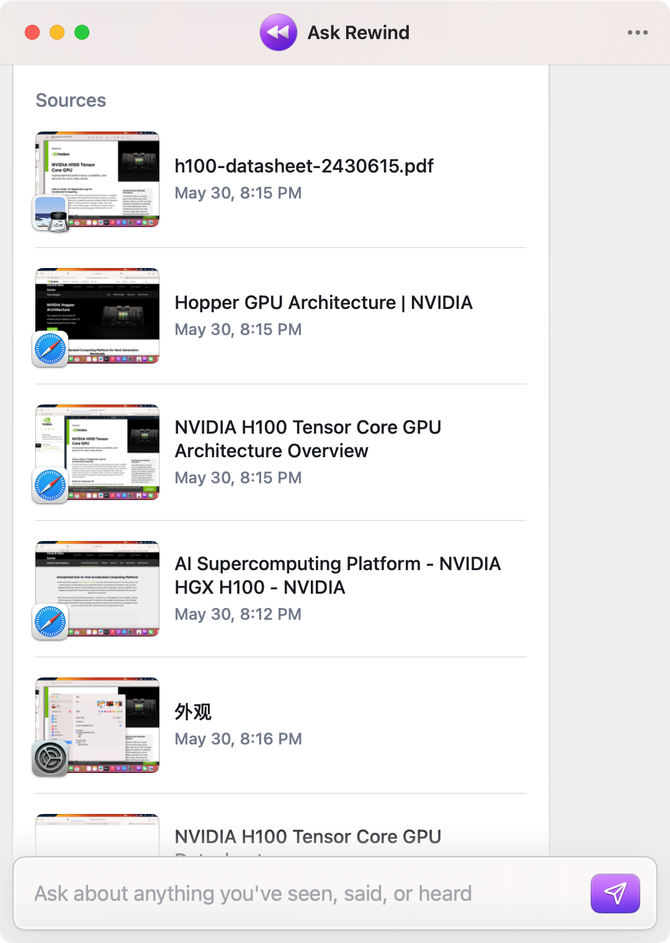This screenshot has height=943, width=670.
Task: Open the three-dots more options menu
Action: coord(638,32)
